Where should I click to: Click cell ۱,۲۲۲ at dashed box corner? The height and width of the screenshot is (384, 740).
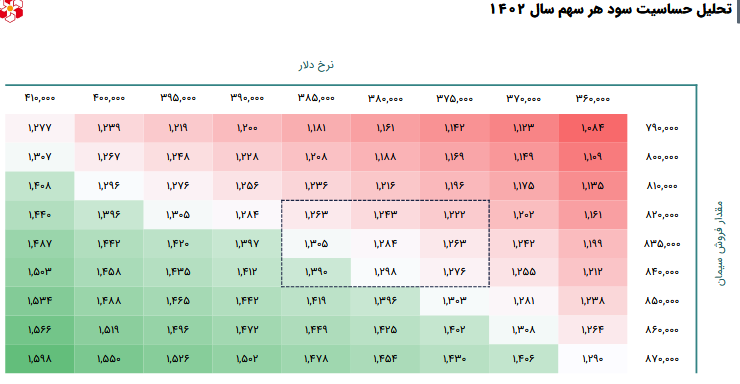[454, 215]
